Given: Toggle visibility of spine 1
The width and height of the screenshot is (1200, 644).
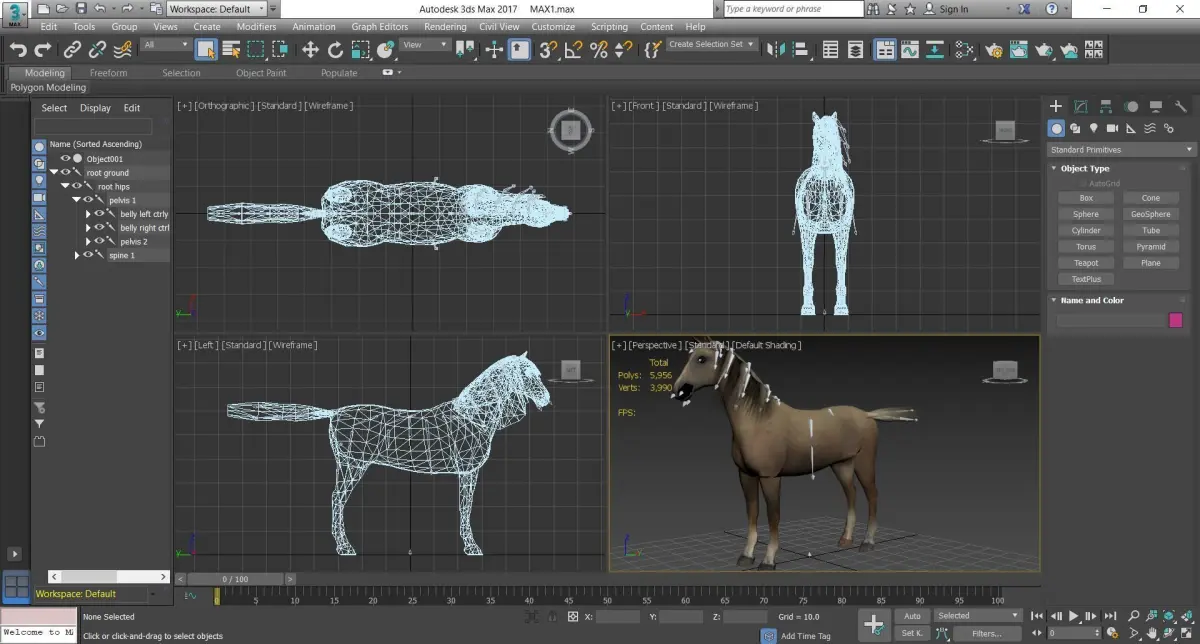Looking at the screenshot, I should (88, 255).
